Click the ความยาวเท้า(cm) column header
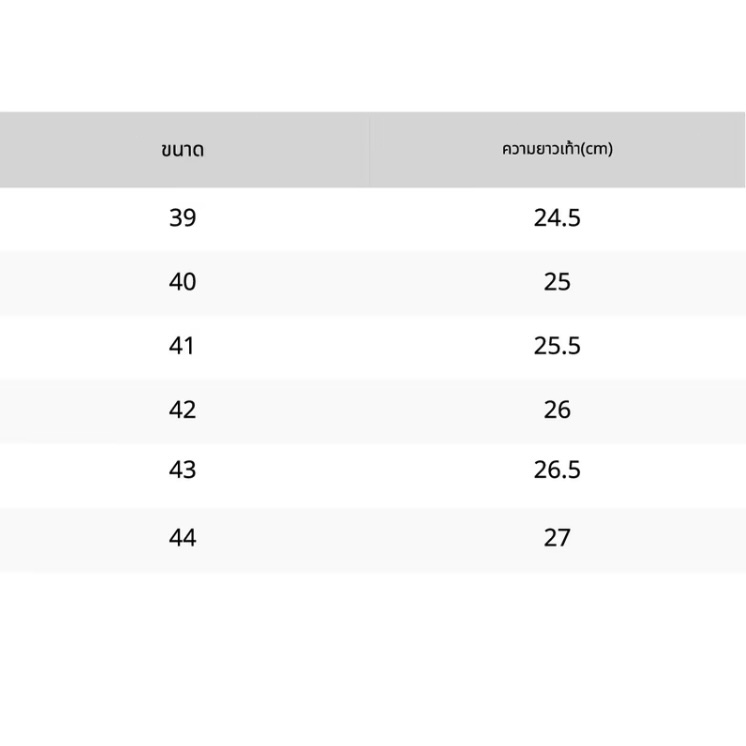This screenshot has height=746, width=746. [557, 150]
